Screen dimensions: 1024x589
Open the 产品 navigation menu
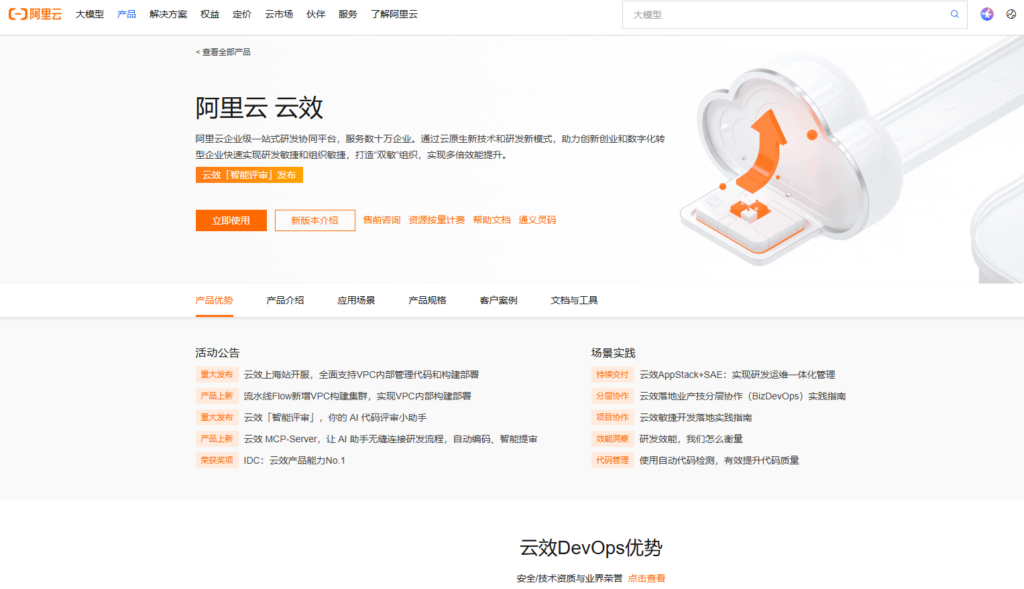click(125, 14)
